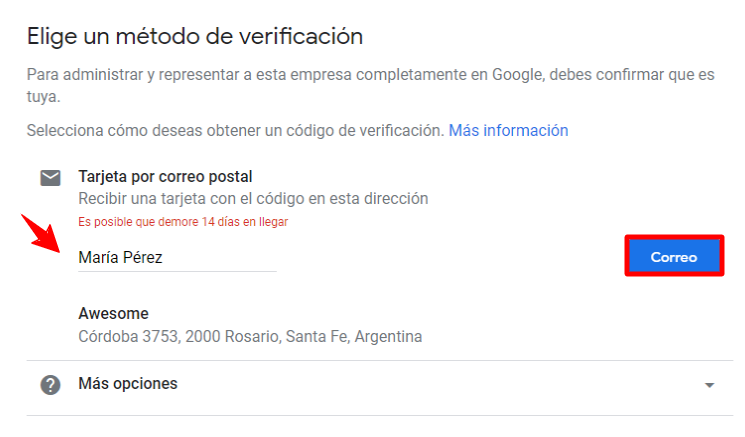Click the word Argentina in the address

tap(388, 337)
